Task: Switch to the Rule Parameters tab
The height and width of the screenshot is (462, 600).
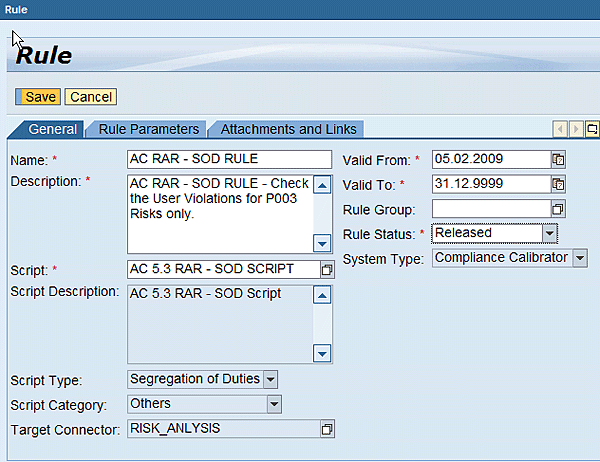Action: [x=149, y=129]
